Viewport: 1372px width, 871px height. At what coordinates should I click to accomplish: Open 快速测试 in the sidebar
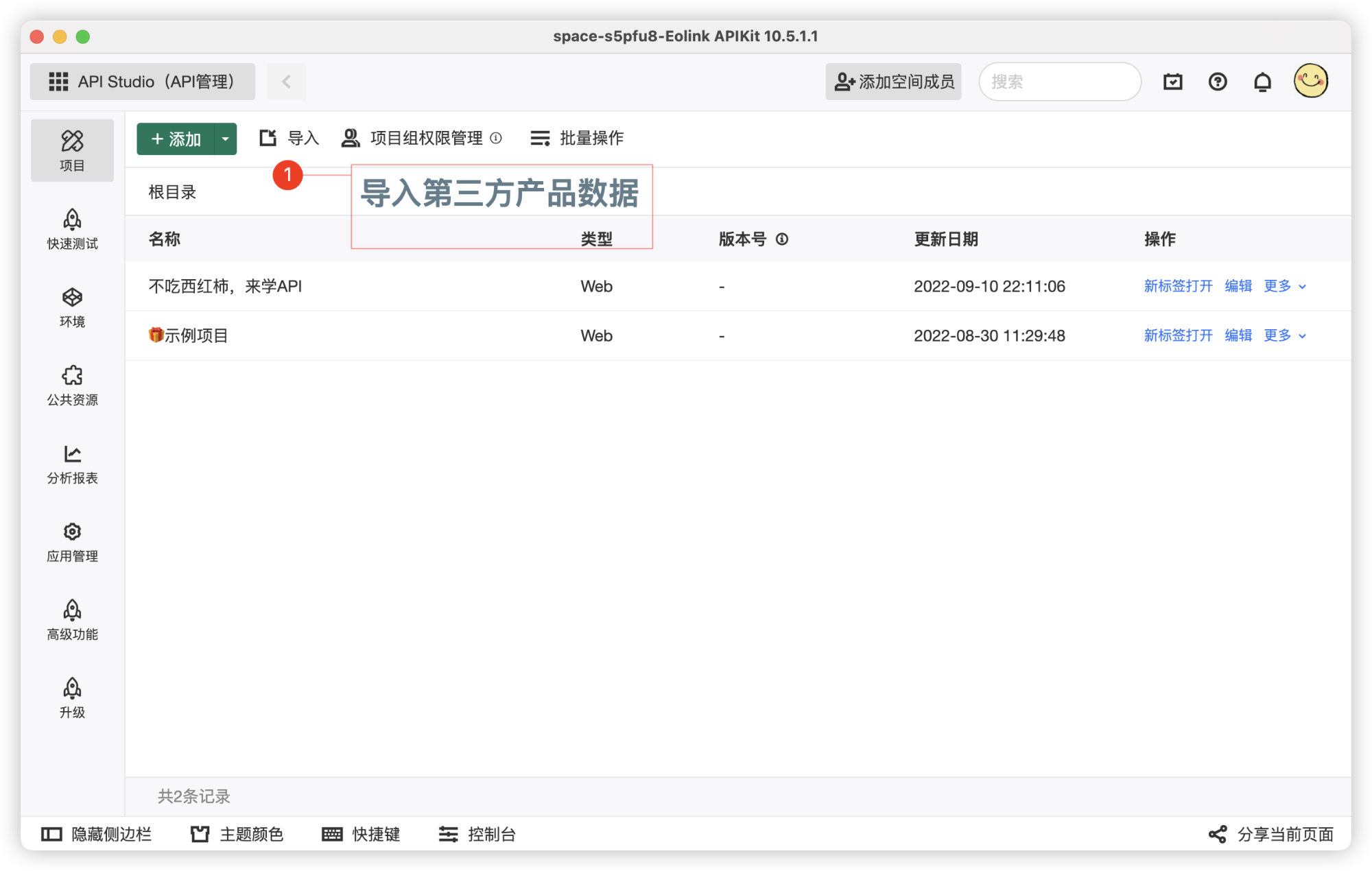(x=72, y=228)
